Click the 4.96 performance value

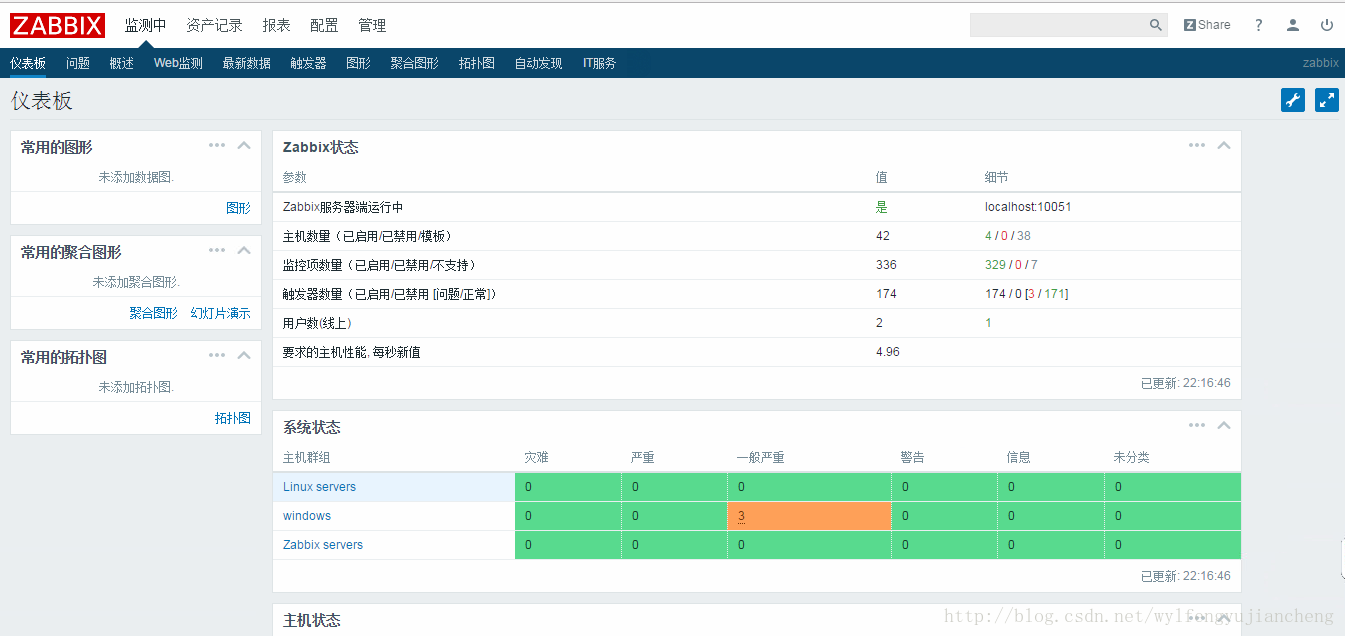[888, 352]
